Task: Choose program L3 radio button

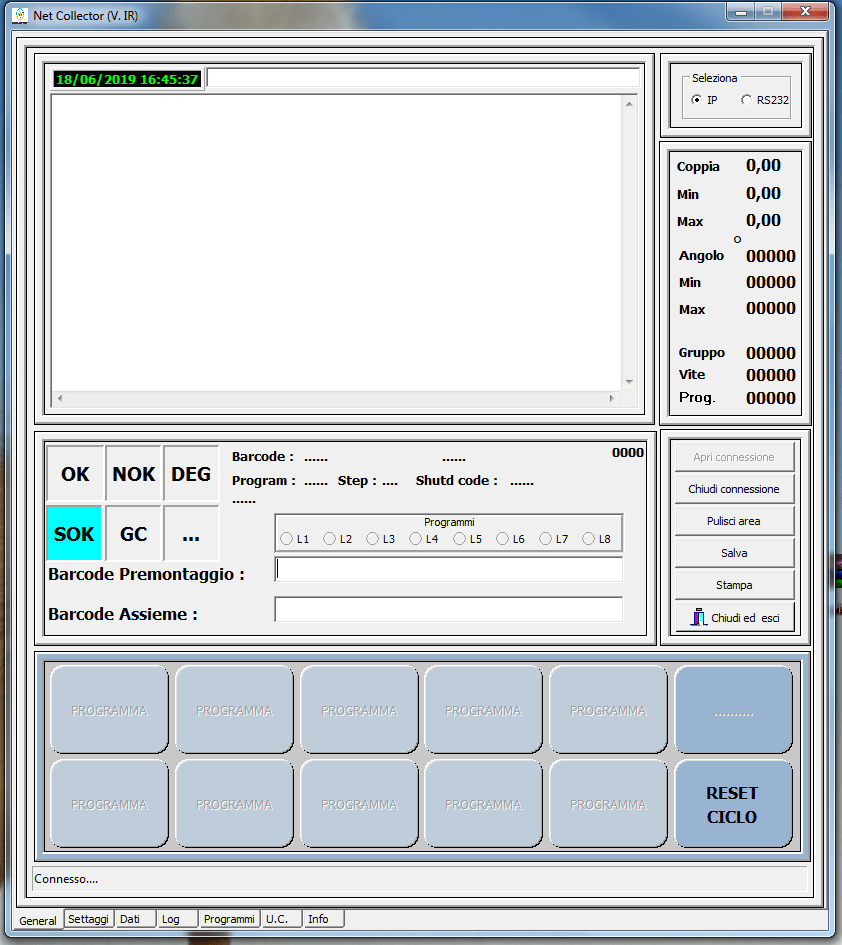Action: [372, 538]
